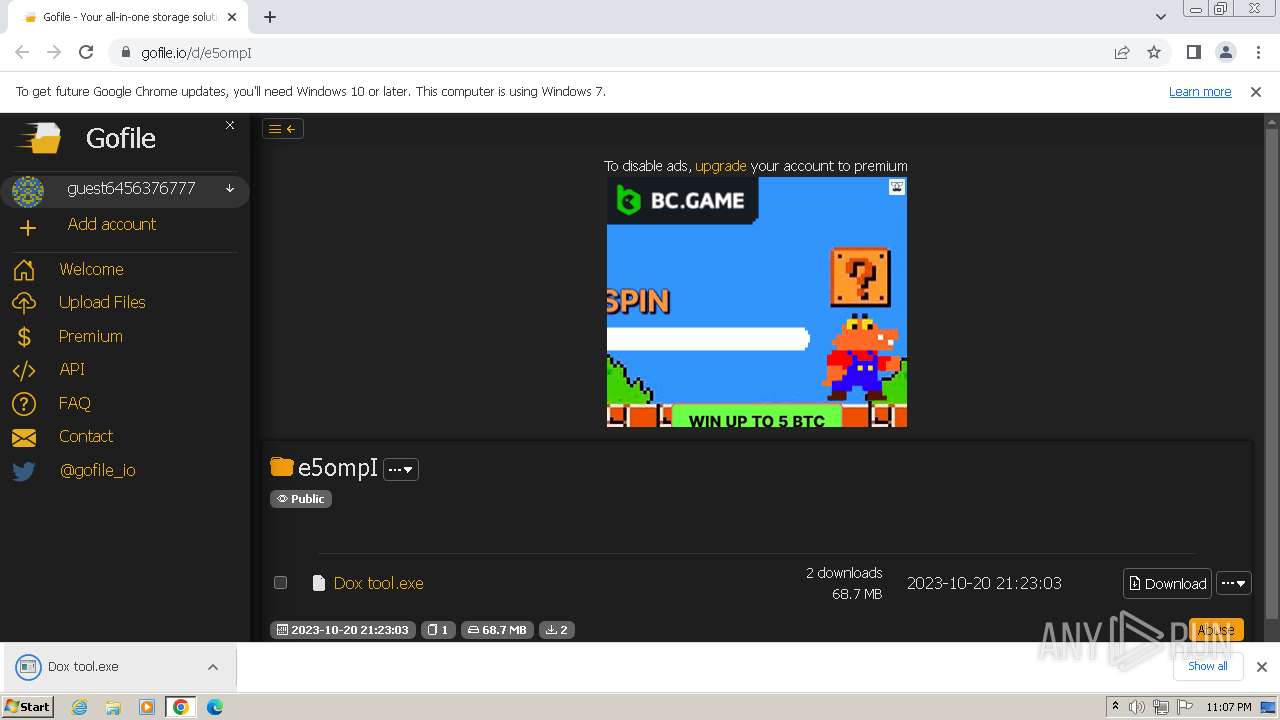Click Show all downloads
The image size is (1280, 720).
1207,666
